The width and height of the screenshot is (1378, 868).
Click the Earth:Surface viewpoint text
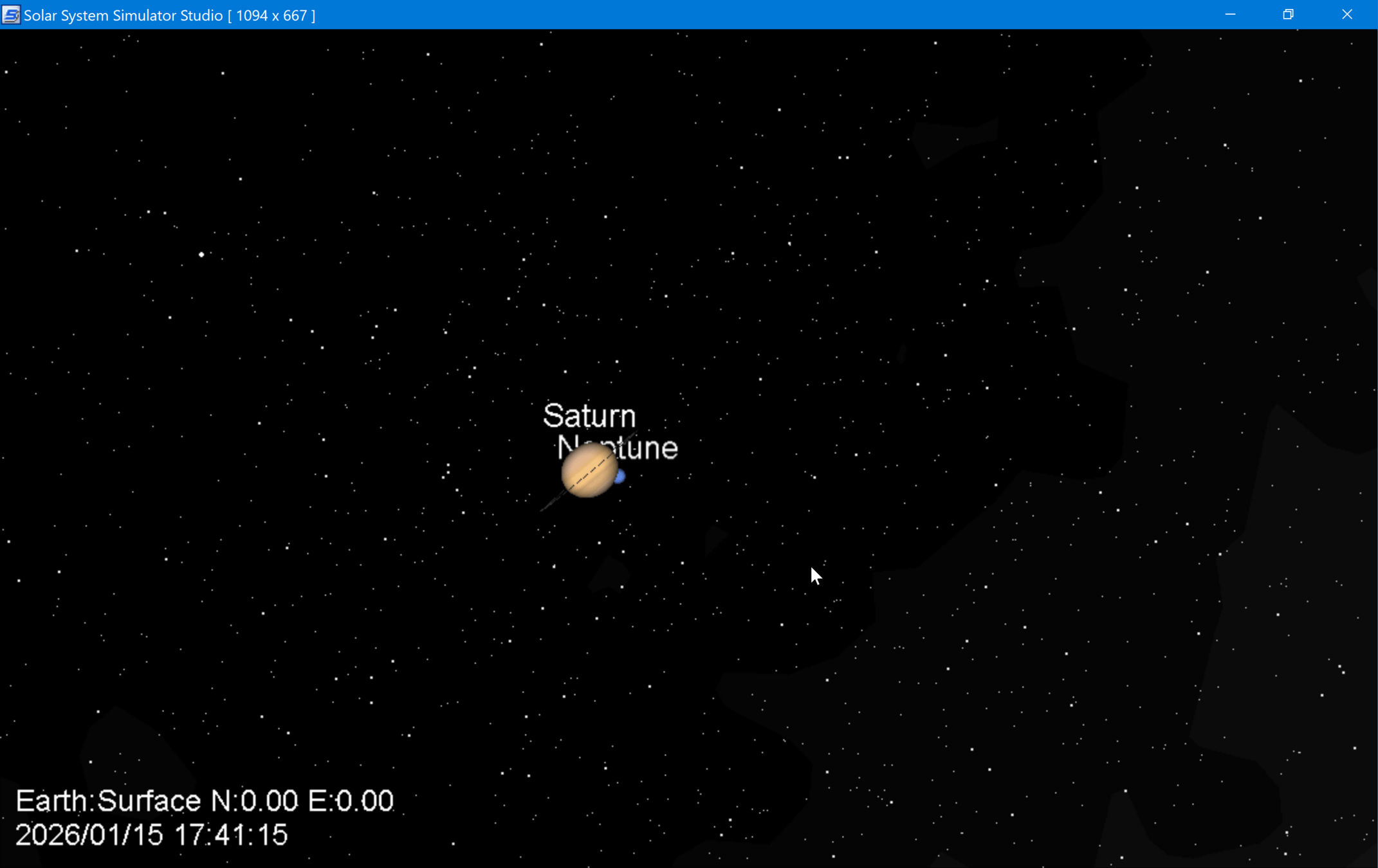[x=108, y=801]
